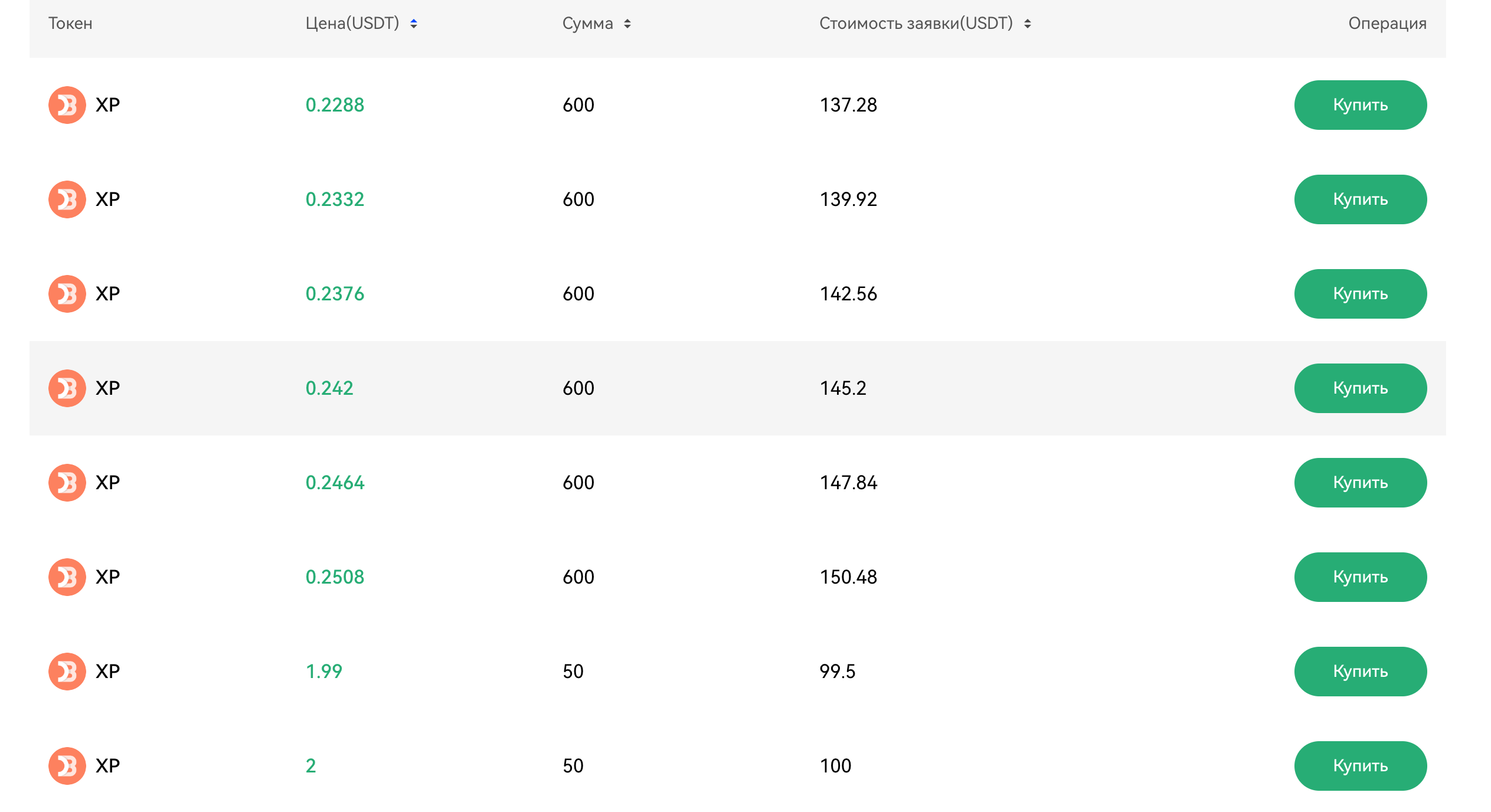Buy the 100 USDT order priced 2
The image size is (1491, 812).
1361,766
